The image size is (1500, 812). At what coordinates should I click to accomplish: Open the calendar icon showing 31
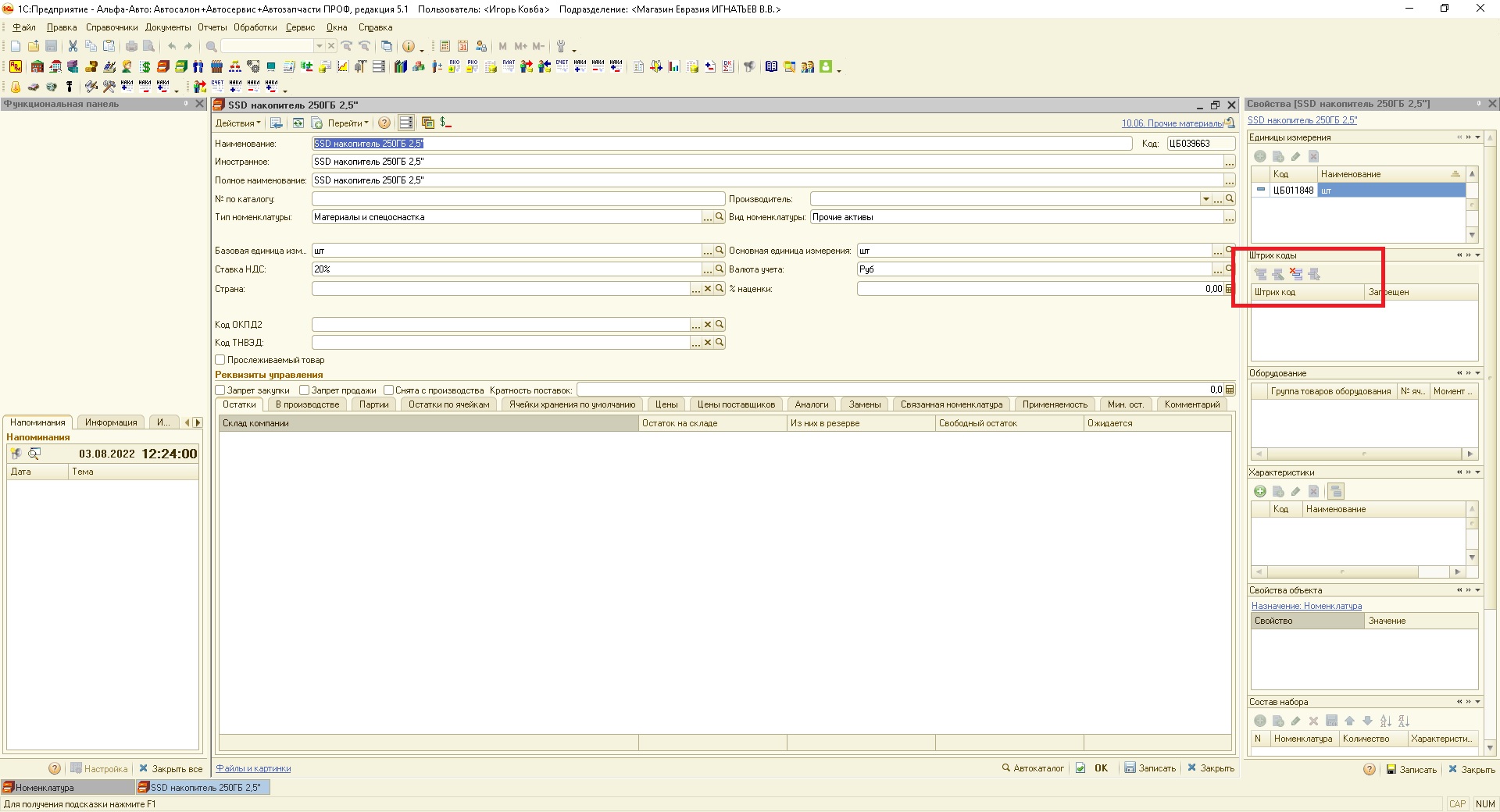click(462, 46)
